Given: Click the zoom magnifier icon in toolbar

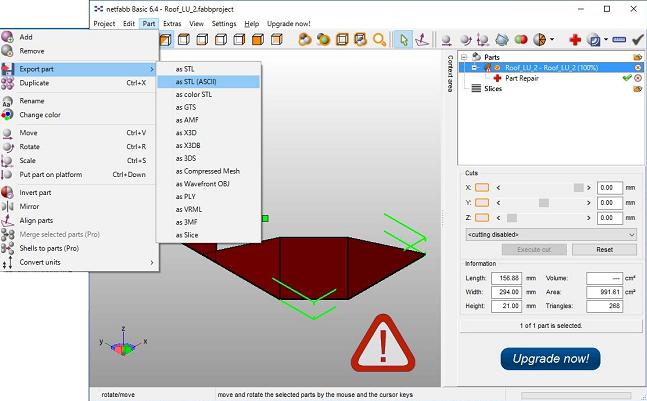Looking at the screenshot, I should pos(380,40).
